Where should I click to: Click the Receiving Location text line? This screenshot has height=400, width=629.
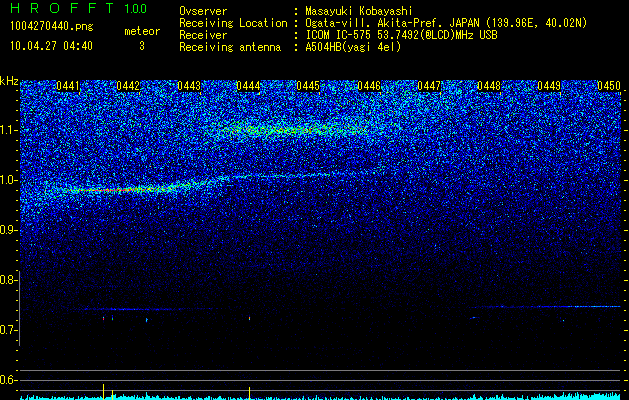point(383,23)
